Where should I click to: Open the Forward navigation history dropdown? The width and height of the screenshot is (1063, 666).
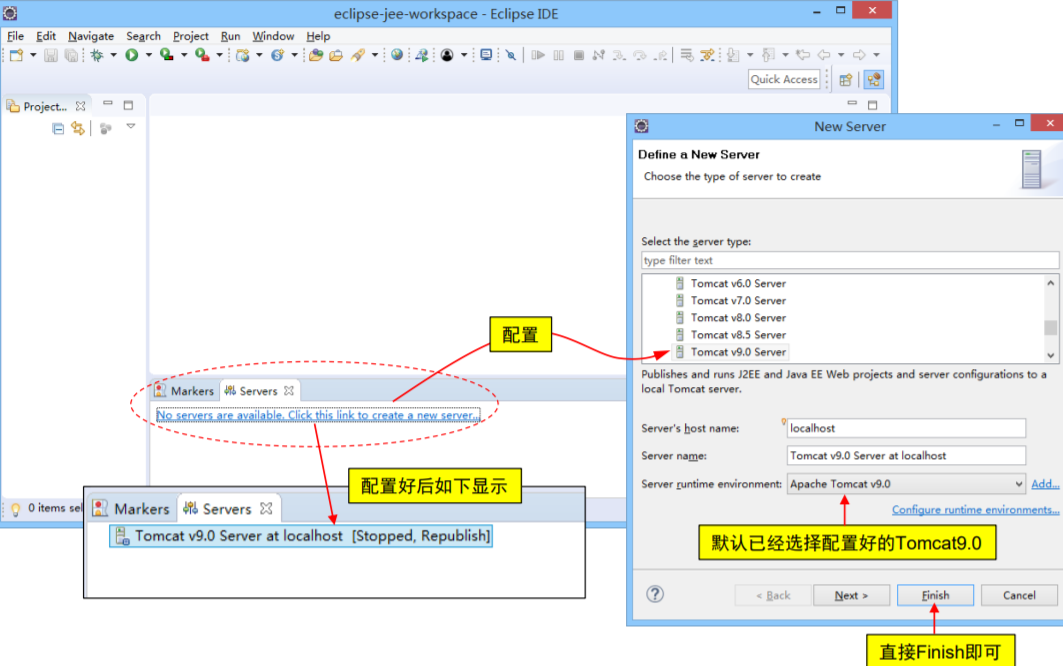click(876, 56)
